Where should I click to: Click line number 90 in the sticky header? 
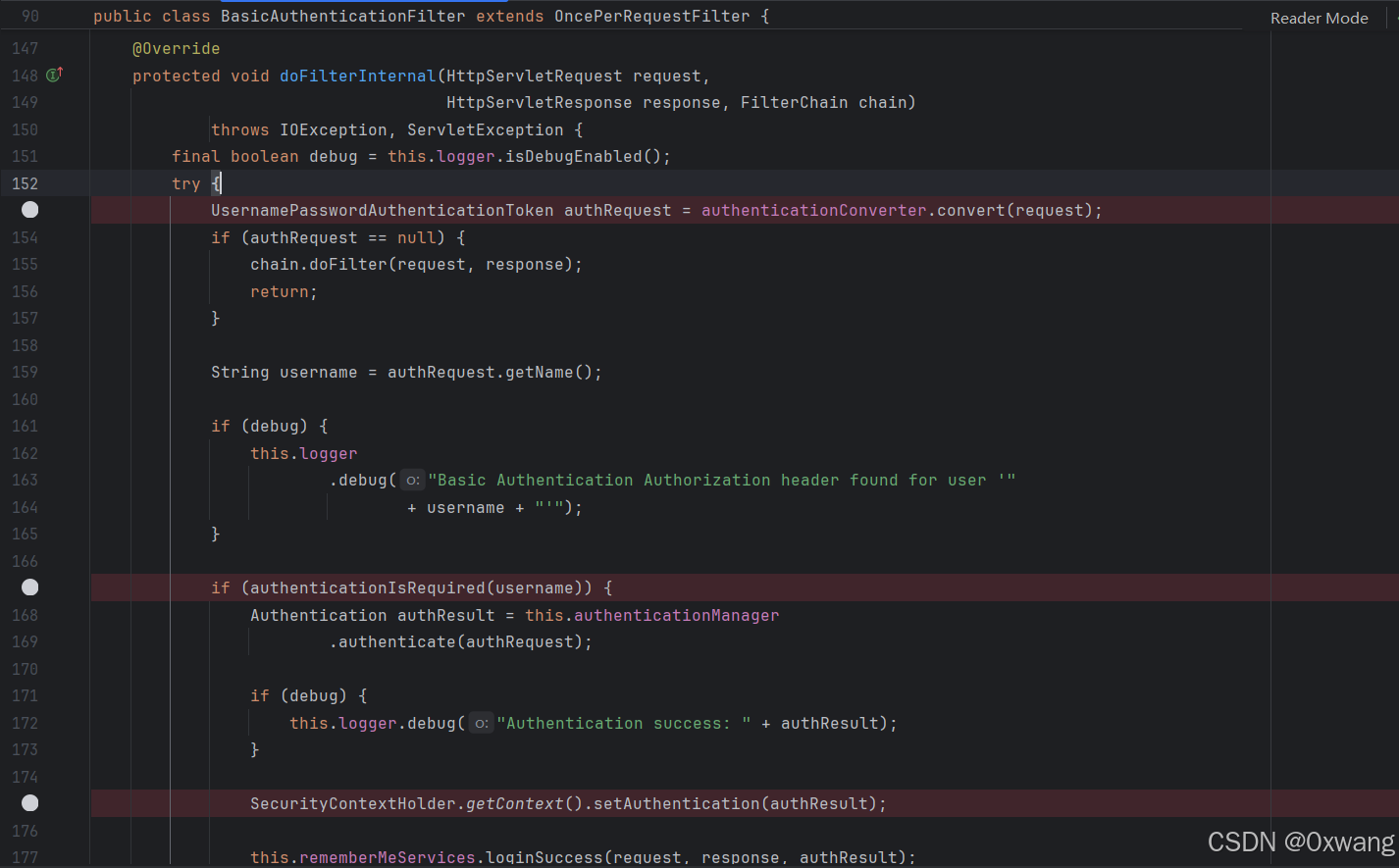point(30,16)
